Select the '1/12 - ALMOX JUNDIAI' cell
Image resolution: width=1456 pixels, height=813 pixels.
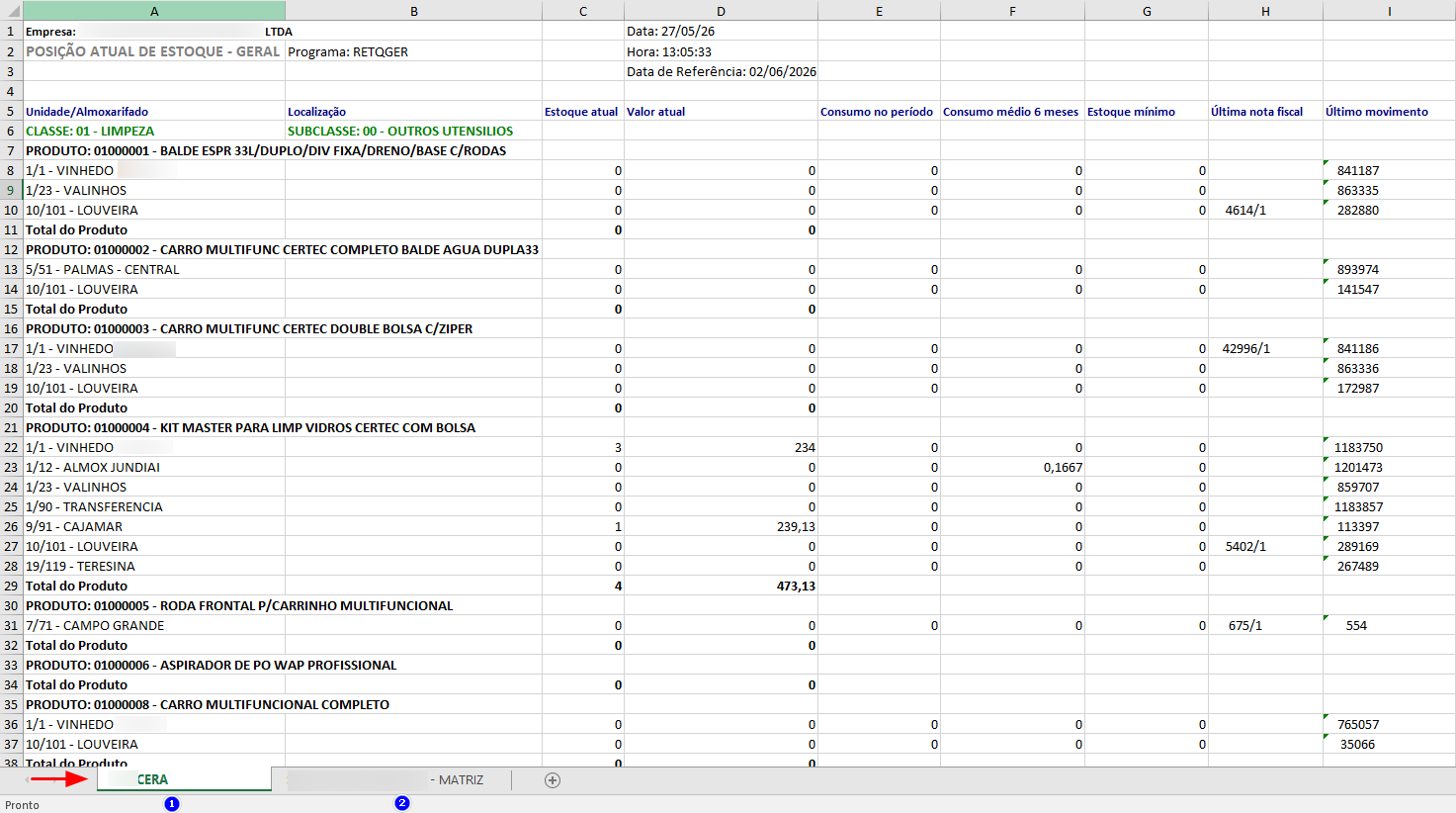[154, 467]
